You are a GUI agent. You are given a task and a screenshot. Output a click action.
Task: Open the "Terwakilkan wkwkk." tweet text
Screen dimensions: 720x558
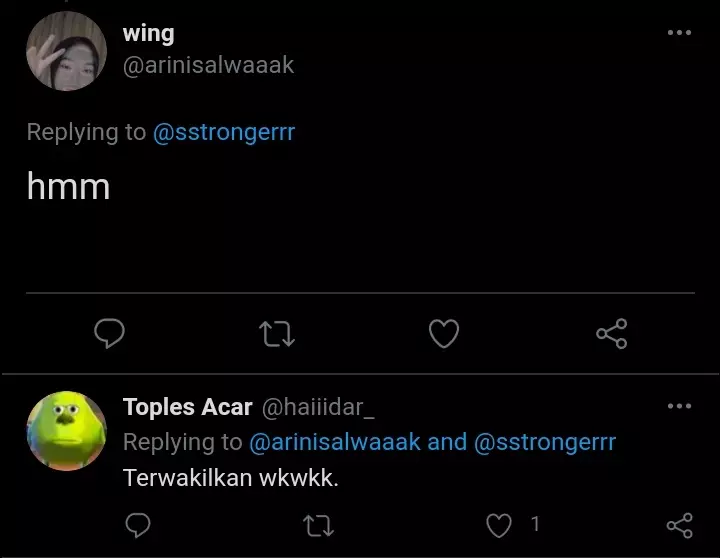coord(231,477)
